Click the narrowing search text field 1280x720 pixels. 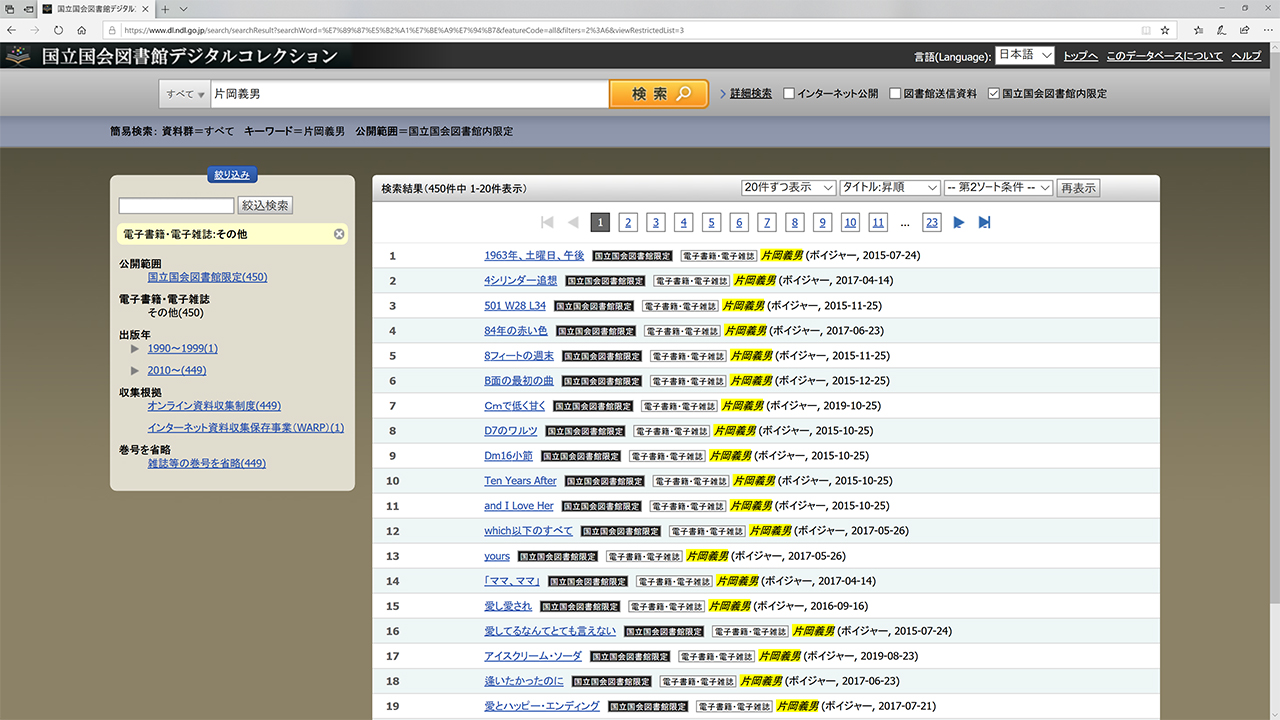pyautogui.click(x=176, y=205)
